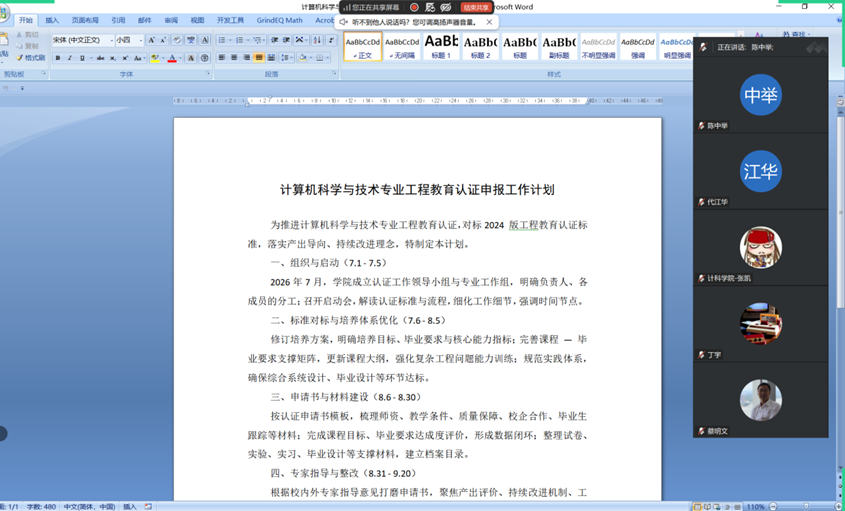Select 代江华's avatar in meeting panel

[x=760, y=171]
